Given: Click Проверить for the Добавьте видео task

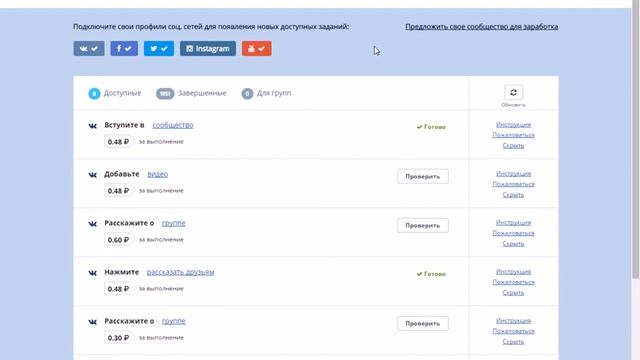Looking at the screenshot, I should pyautogui.click(x=423, y=176).
